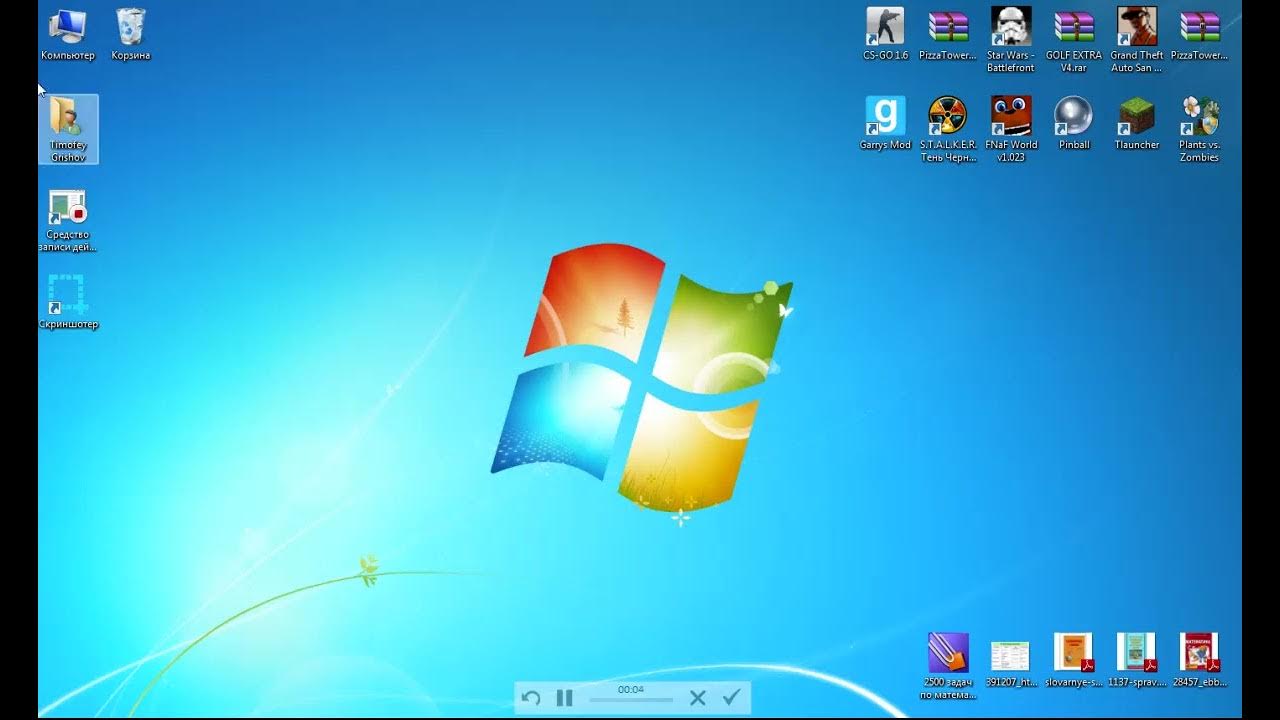Open the 2500 задач по матема file

coord(947,666)
